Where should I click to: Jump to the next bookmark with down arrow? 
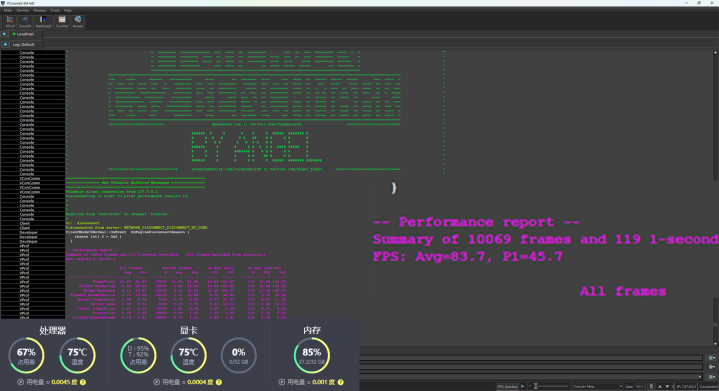pos(667,386)
